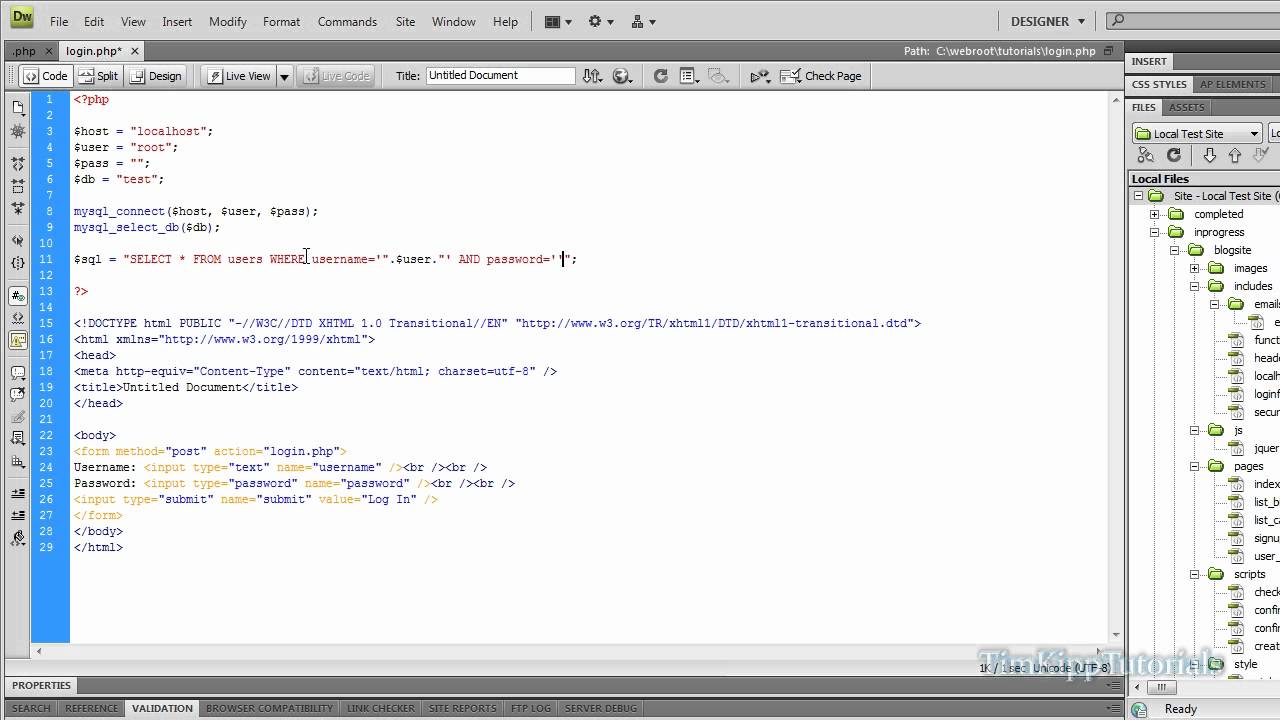Image resolution: width=1280 pixels, height=720 pixels.
Task: Click the Wrap Tag icon
Action: 18,415
